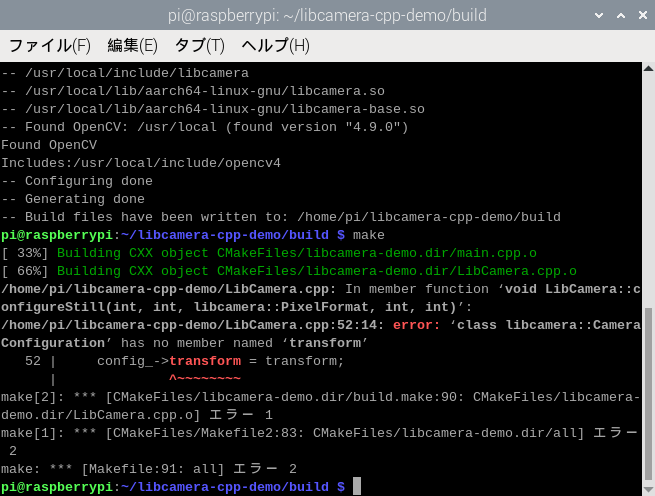Click the scrollbar up arrow
The width and height of the screenshot is (655, 496).
(x=648, y=68)
